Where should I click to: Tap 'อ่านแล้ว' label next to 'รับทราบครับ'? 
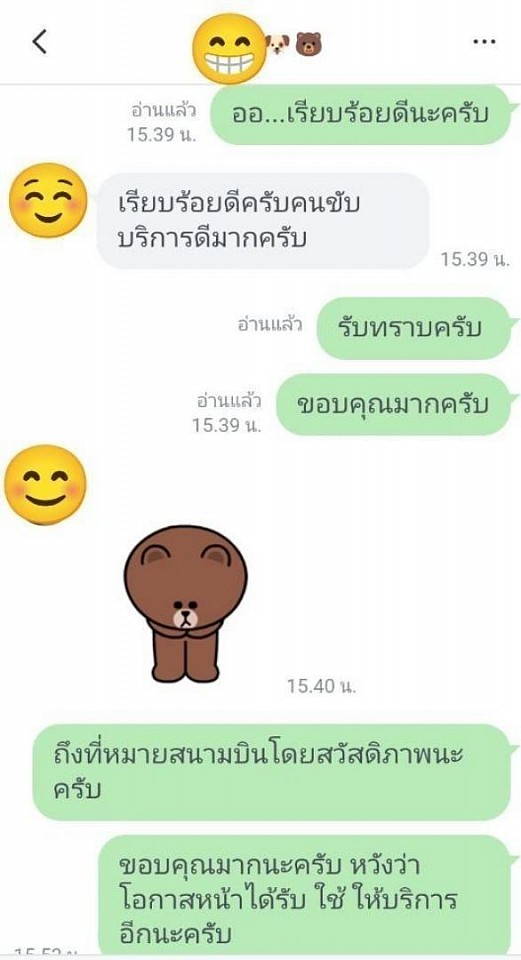pyautogui.click(x=270, y=324)
